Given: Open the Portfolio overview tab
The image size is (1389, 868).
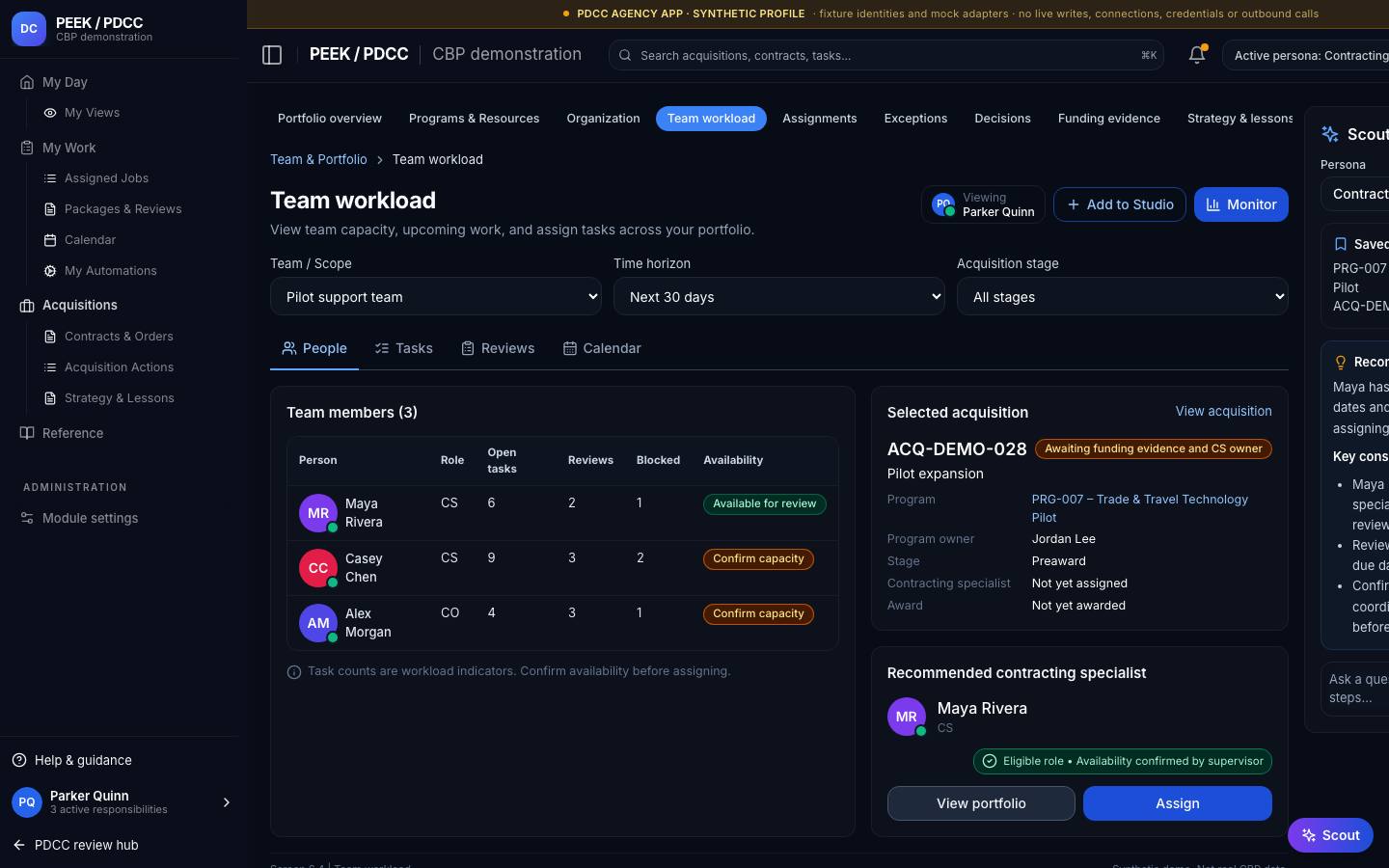Looking at the screenshot, I should point(330,119).
